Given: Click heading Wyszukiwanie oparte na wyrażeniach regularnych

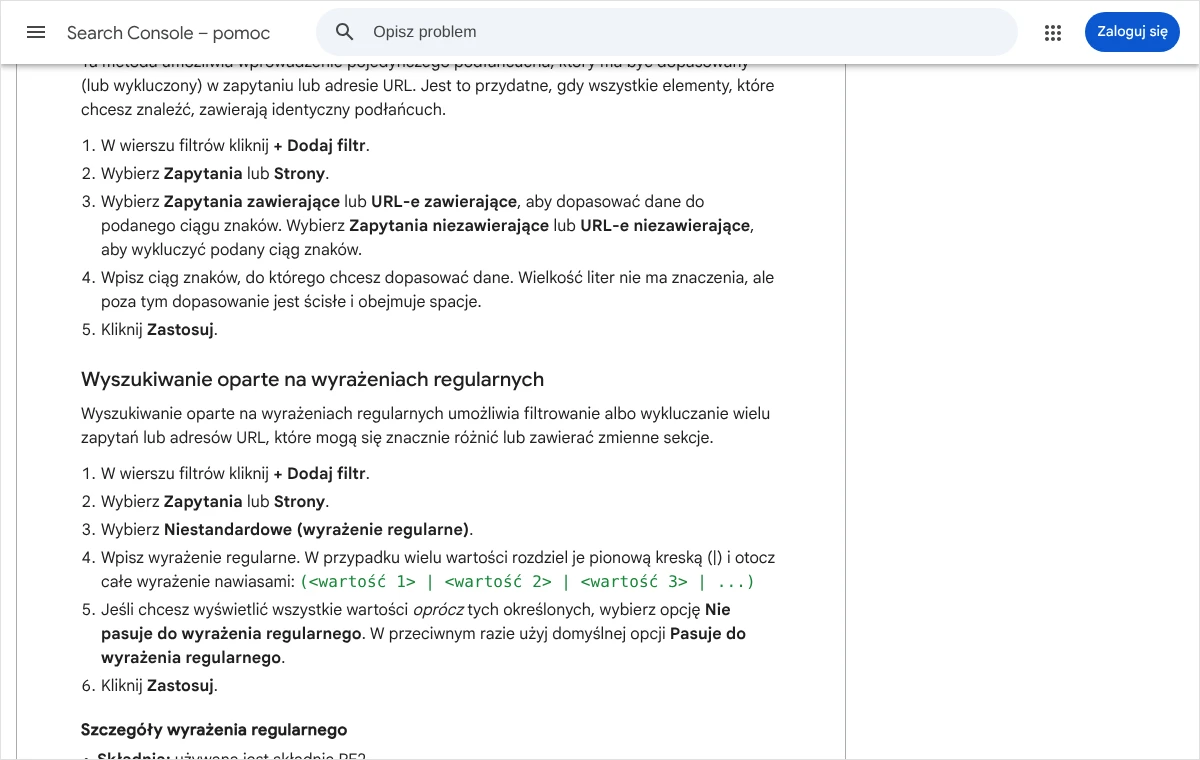Looking at the screenshot, I should [312, 379].
